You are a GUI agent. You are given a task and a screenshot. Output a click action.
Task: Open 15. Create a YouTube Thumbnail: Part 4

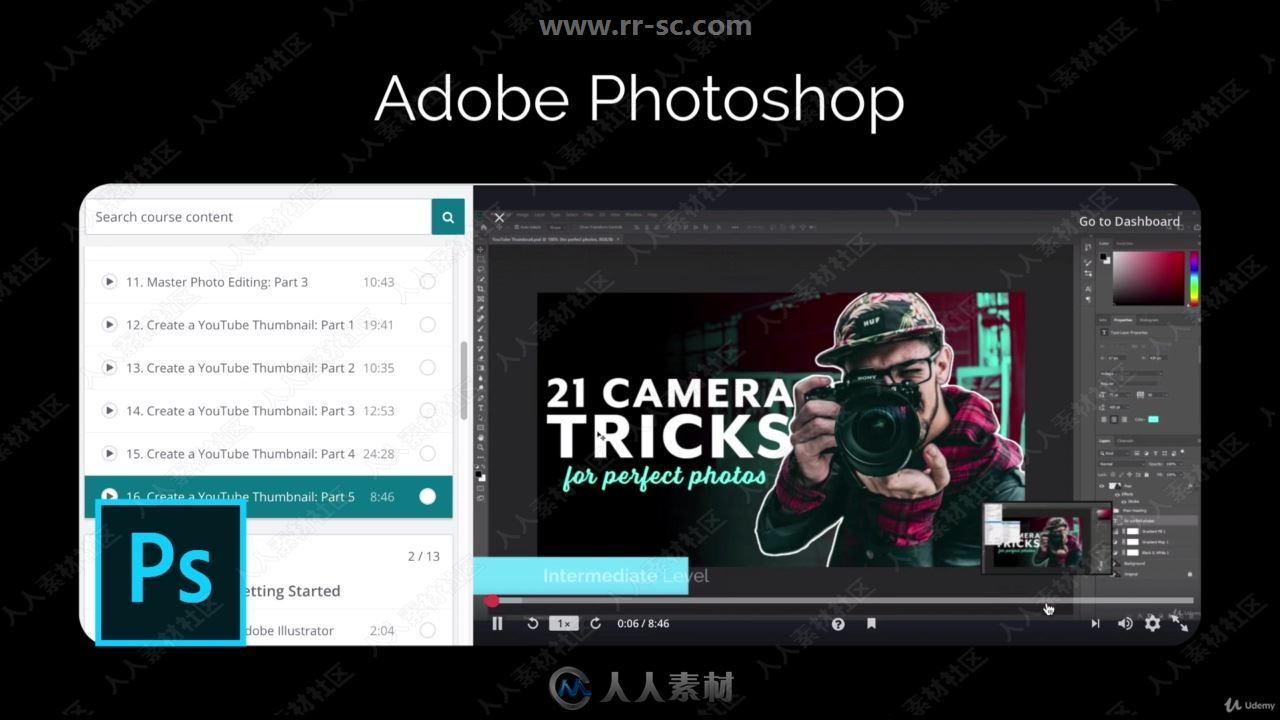pyautogui.click(x=240, y=454)
